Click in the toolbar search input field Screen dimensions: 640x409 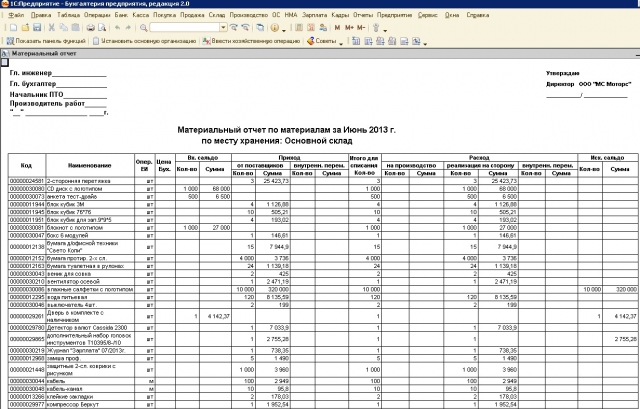coord(185,28)
